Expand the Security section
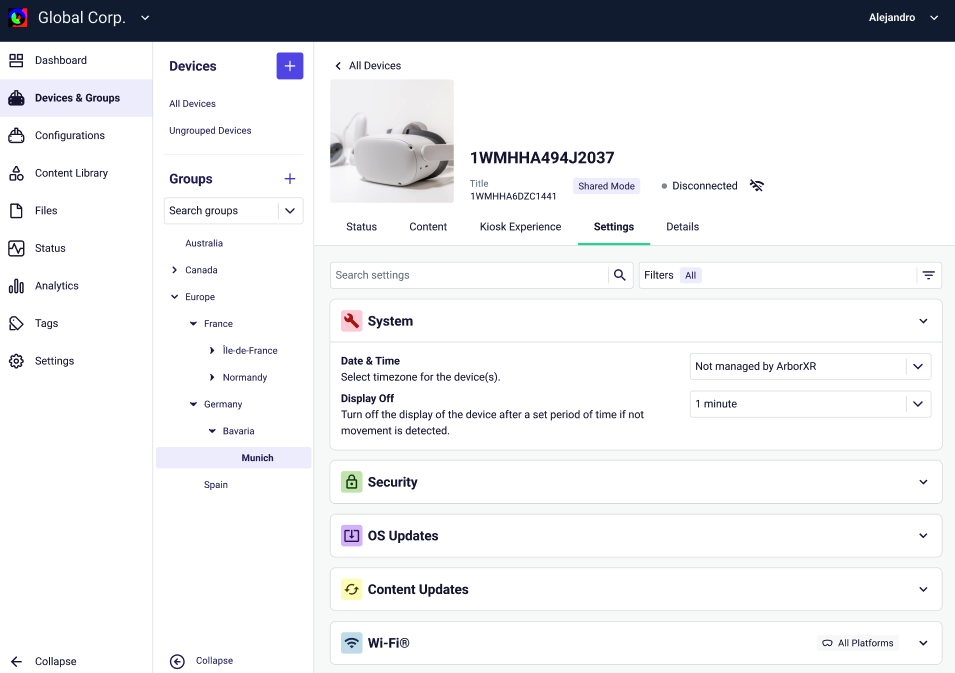 point(923,482)
